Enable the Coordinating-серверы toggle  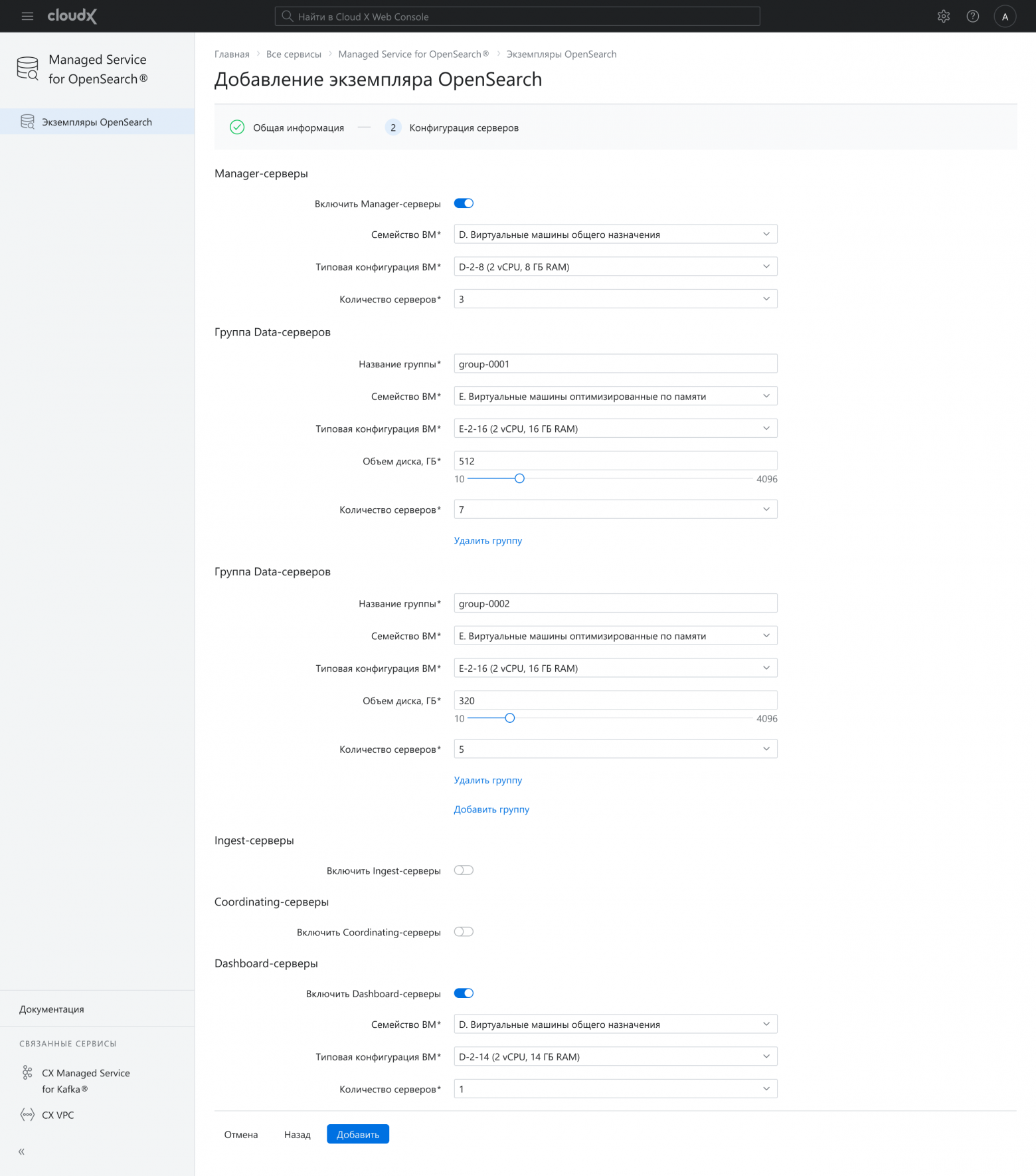[x=464, y=931]
